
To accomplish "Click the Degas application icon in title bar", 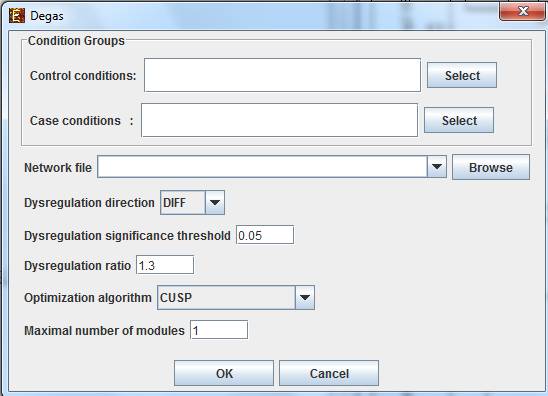I will (16, 16).
